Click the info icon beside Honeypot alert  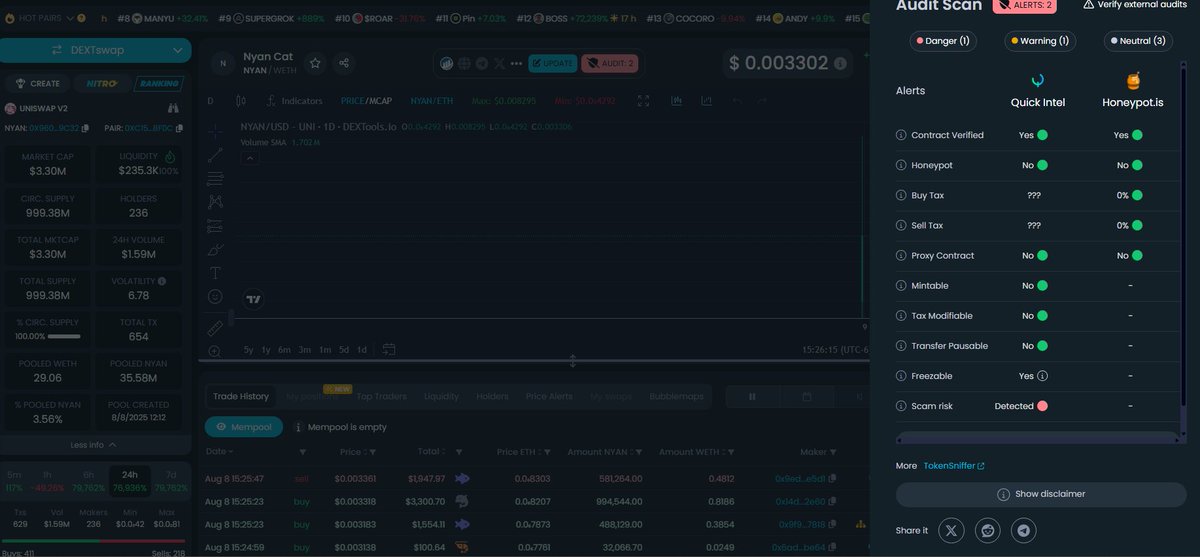[902, 165]
